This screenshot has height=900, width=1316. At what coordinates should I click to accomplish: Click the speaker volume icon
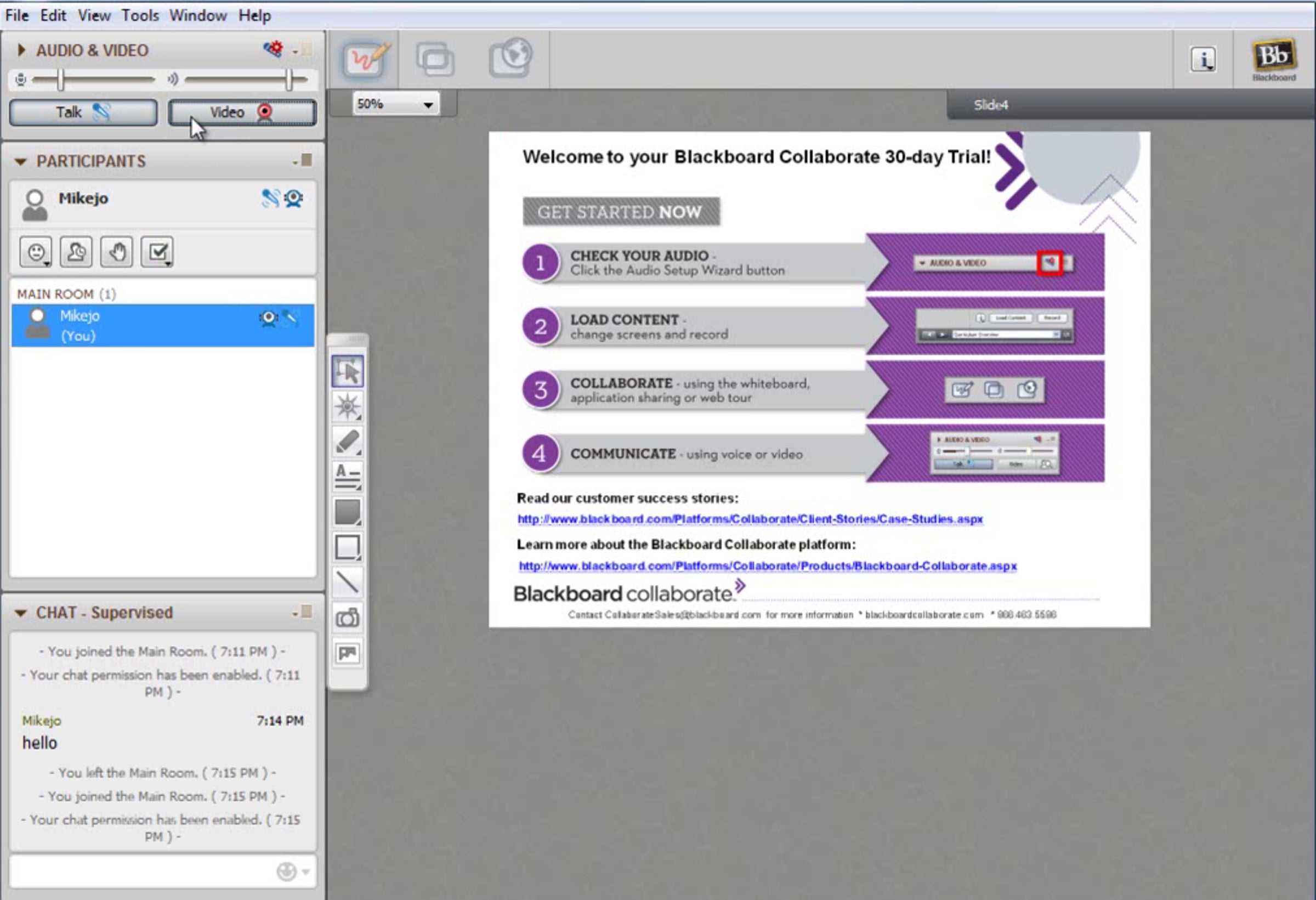173,80
